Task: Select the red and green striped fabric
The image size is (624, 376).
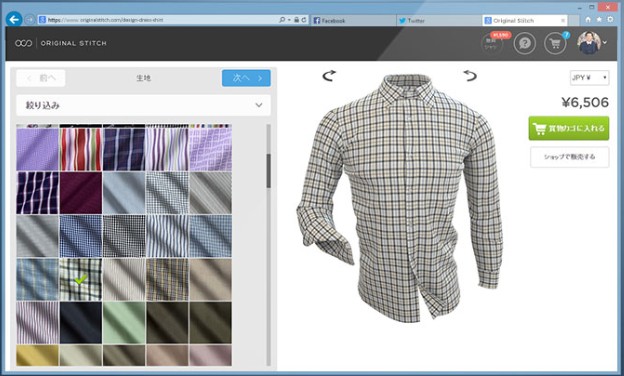Action: pyautogui.click(x=81, y=149)
